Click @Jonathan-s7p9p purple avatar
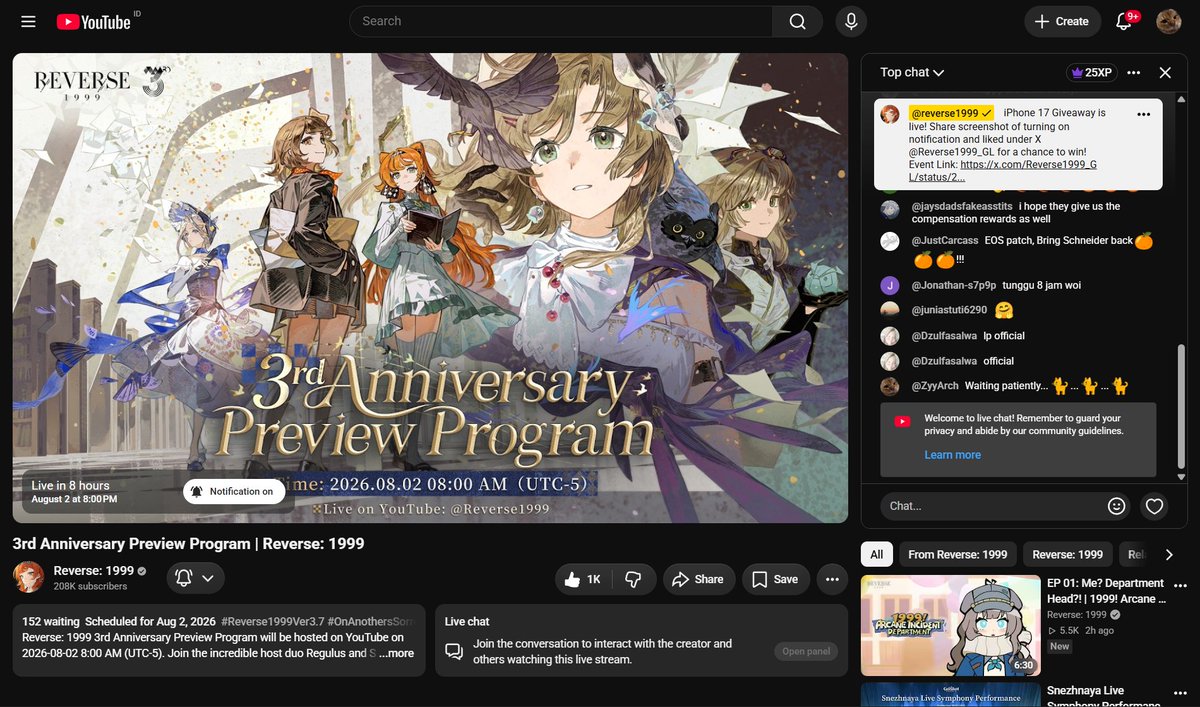Image resolution: width=1200 pixels, height=707 pixels. click(x=890, y=285)
